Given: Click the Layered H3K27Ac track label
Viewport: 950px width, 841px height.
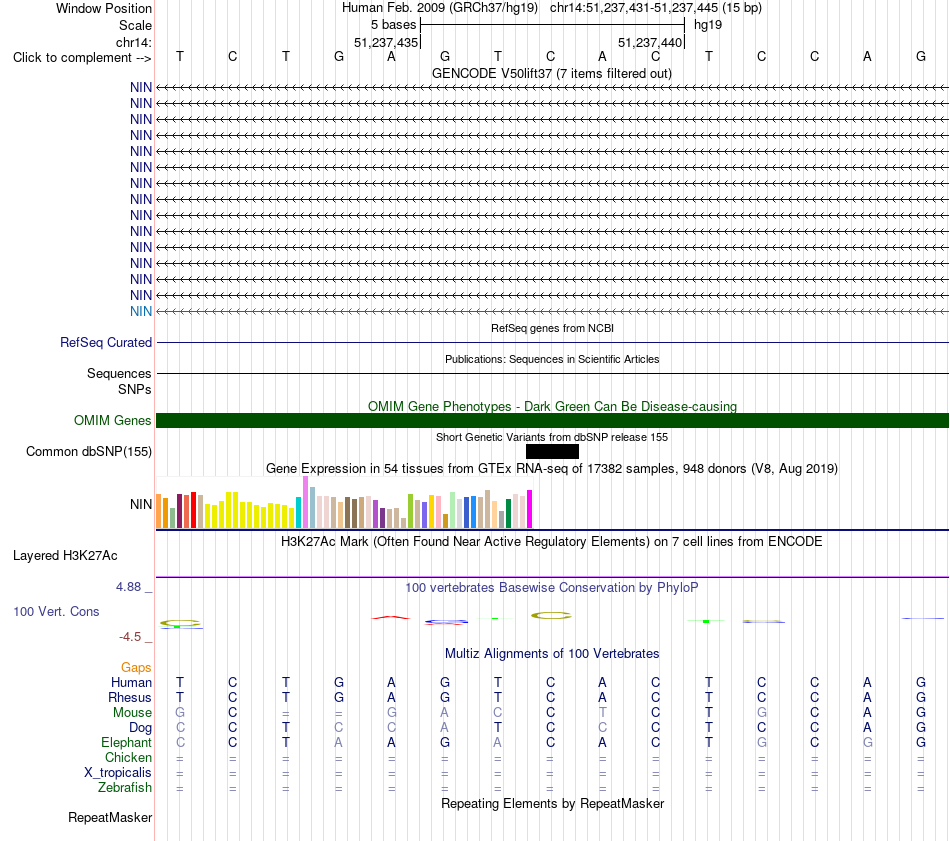Looking at the screenshot, I should [x=65, y=556].
